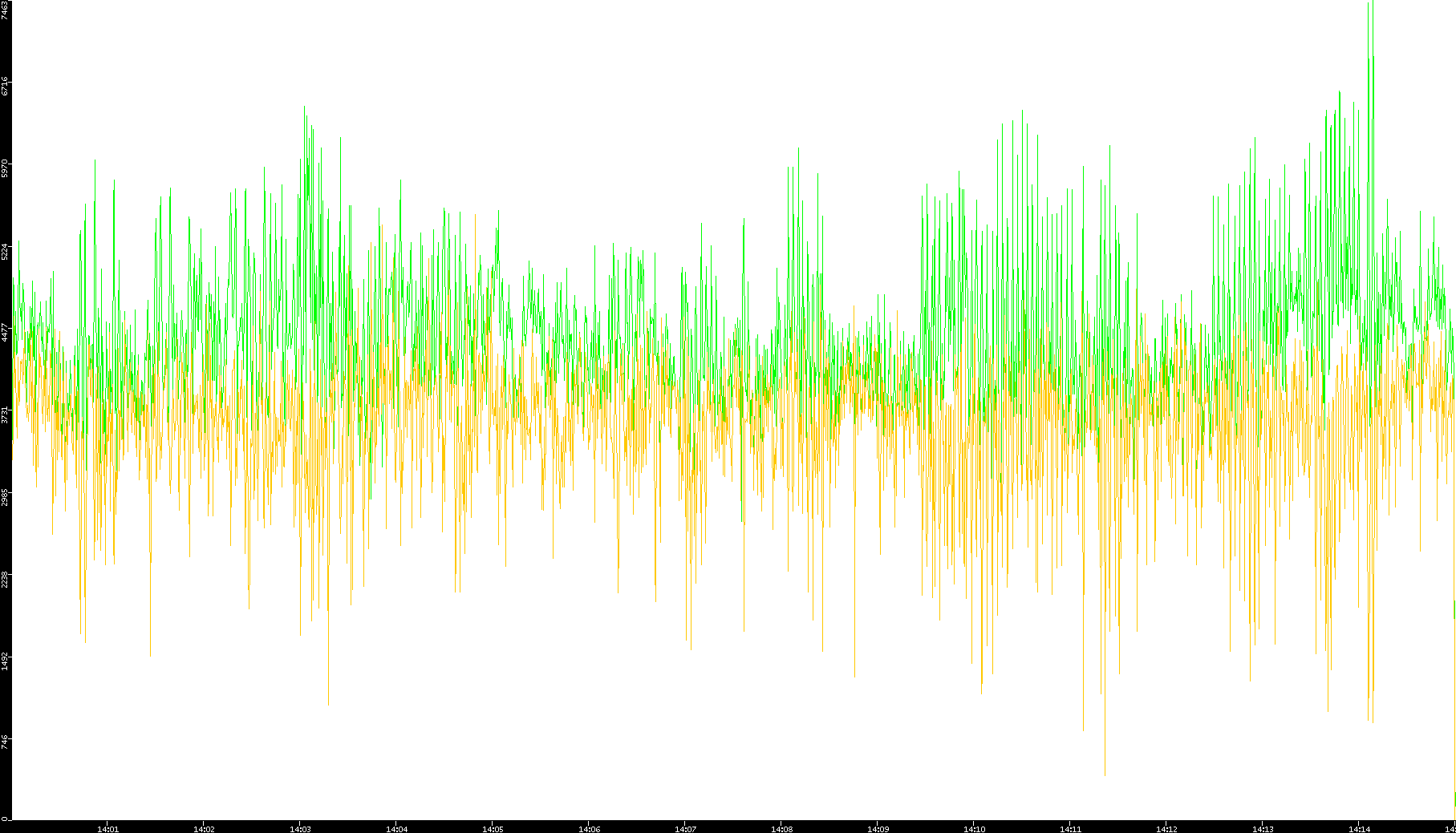Click the 14:01 time axis label
This screenshot has height=833, width=1456.
click(107, 829)
